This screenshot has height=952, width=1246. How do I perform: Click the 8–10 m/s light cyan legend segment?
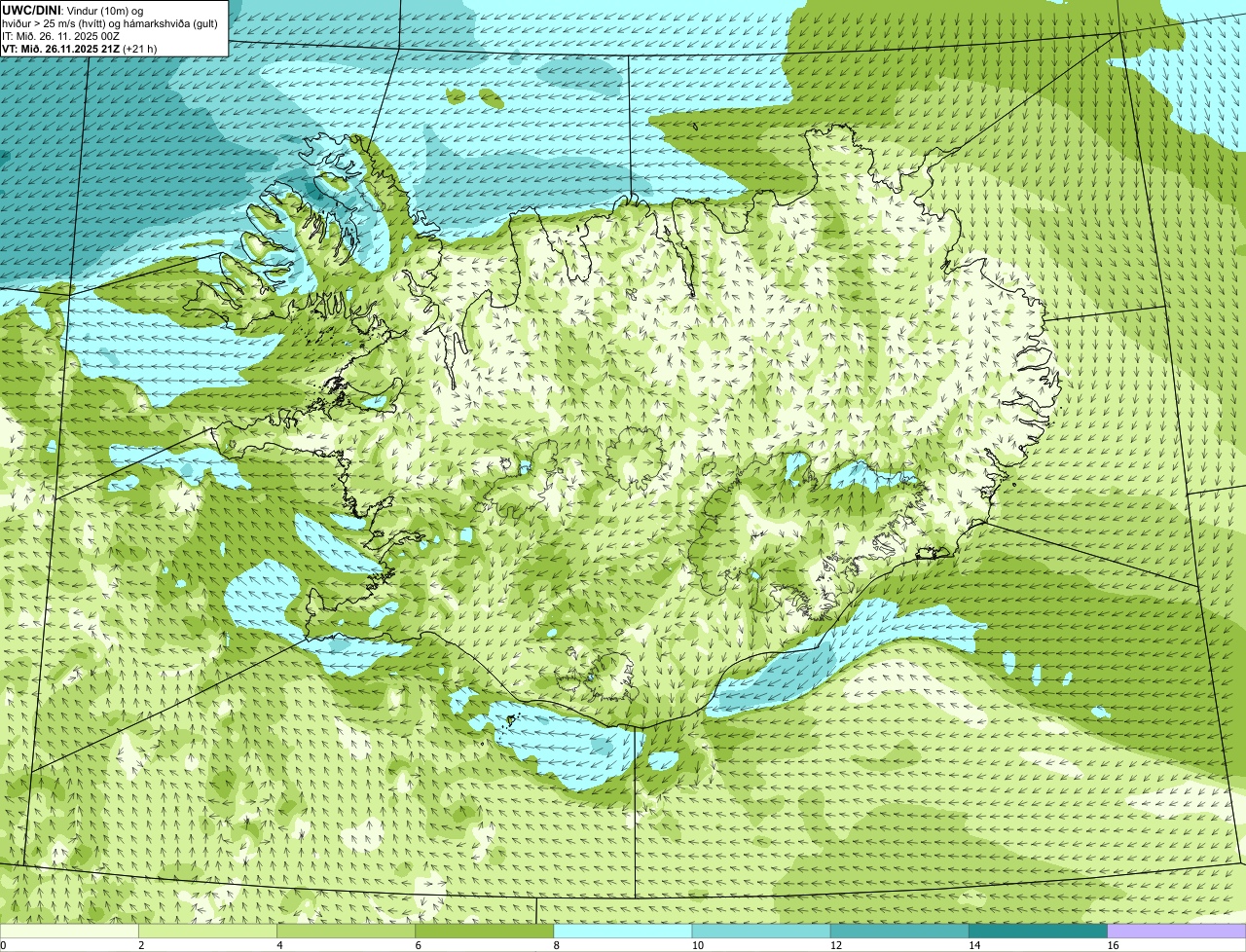point(623,931)
